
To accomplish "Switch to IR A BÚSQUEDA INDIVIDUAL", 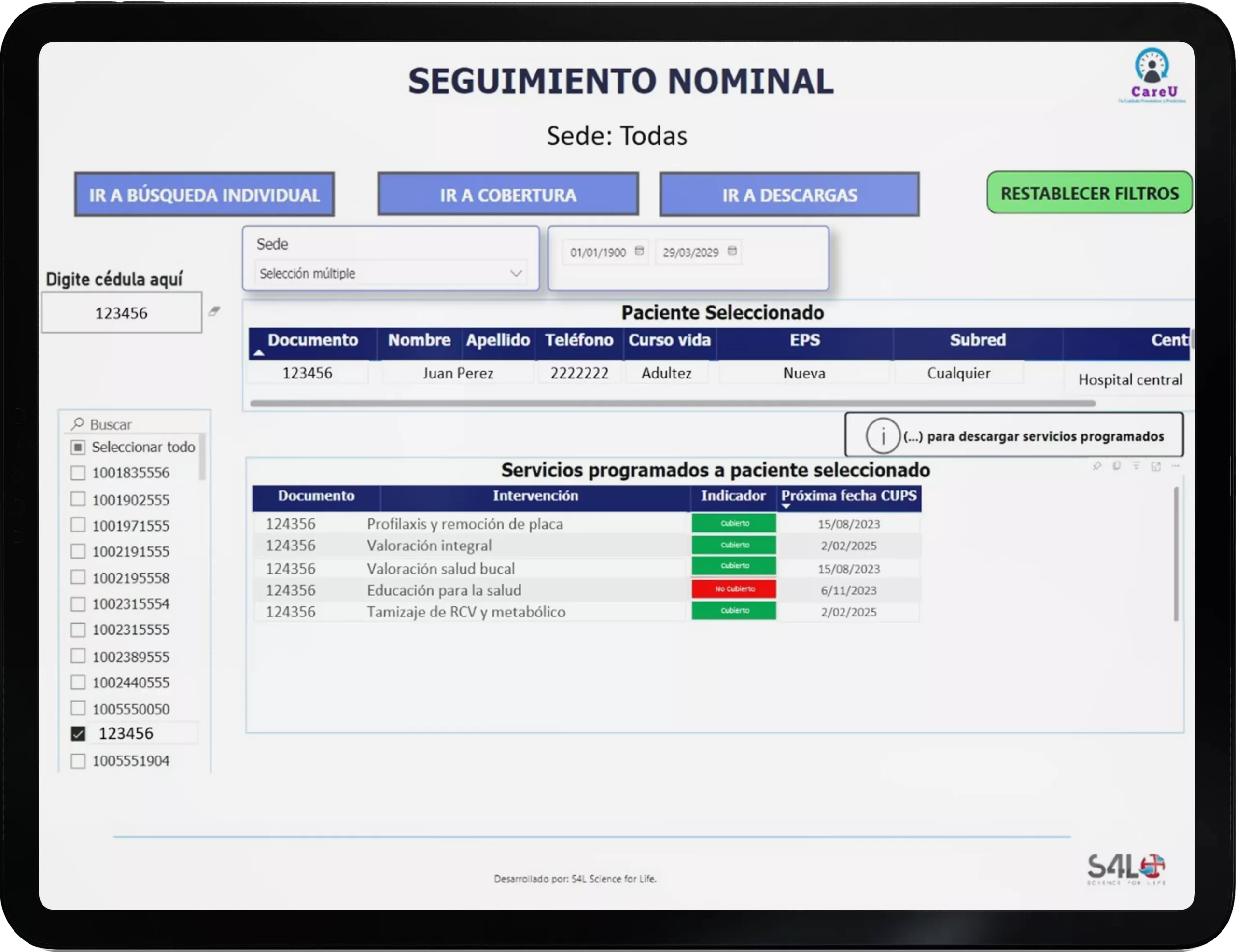I will tap(204, 194).
